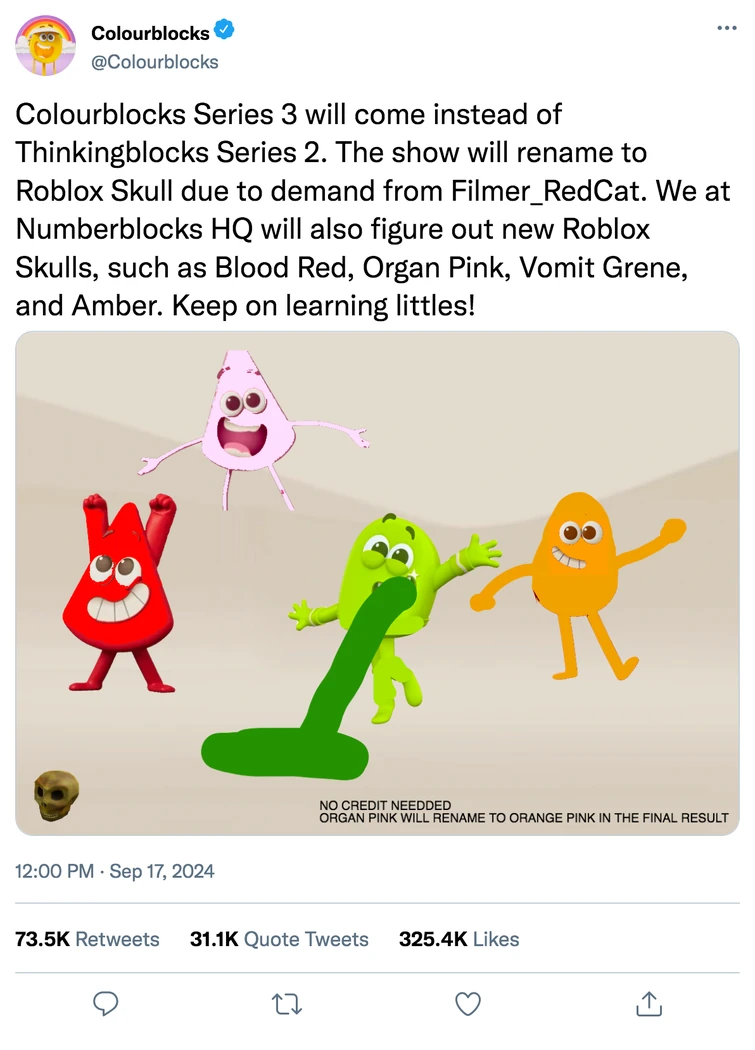The height and width of the screenshot is (1050, 755).
Task: Retweet this post using the retweet icon
Action: [x=287, y=1003]
